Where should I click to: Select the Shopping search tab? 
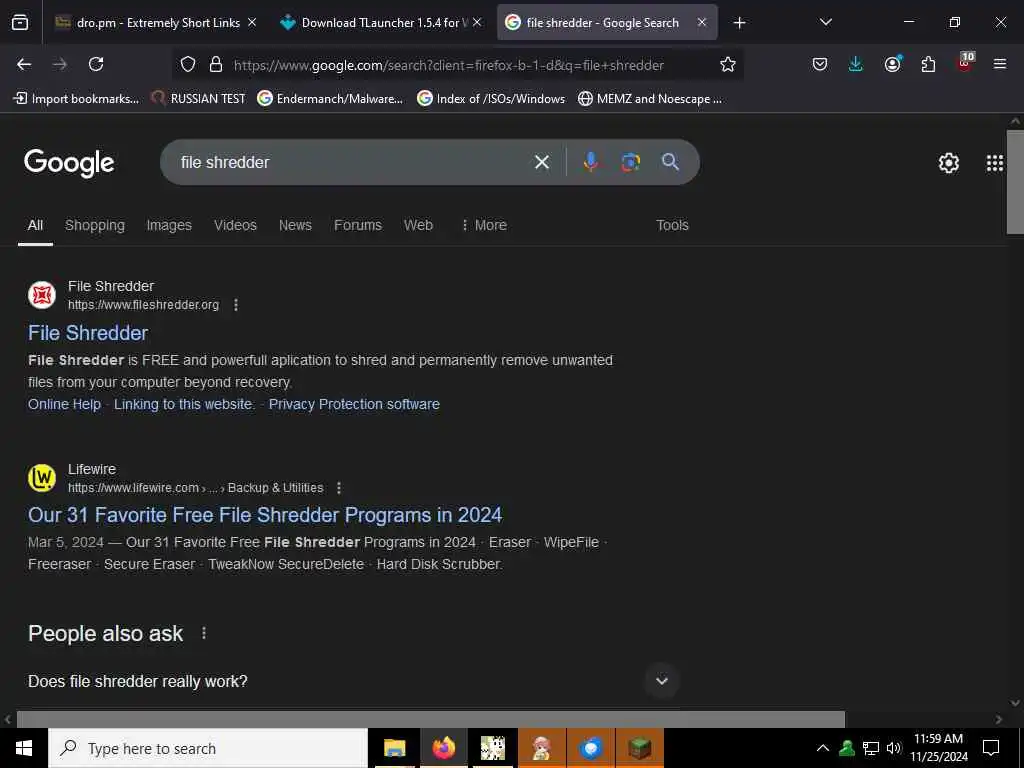coord(95,225)
